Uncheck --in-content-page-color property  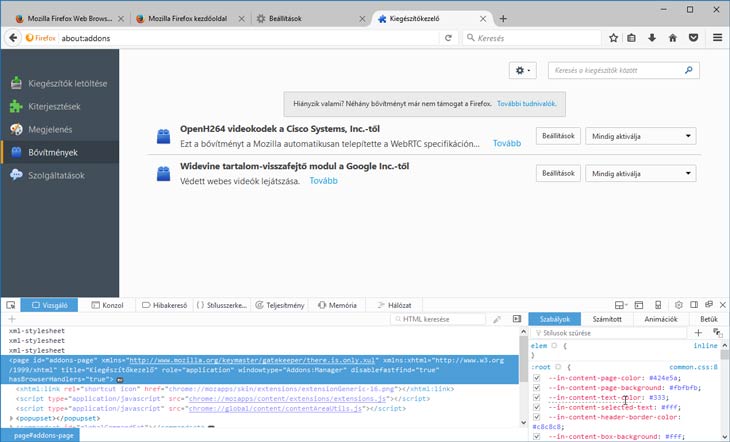click(536, 378)
